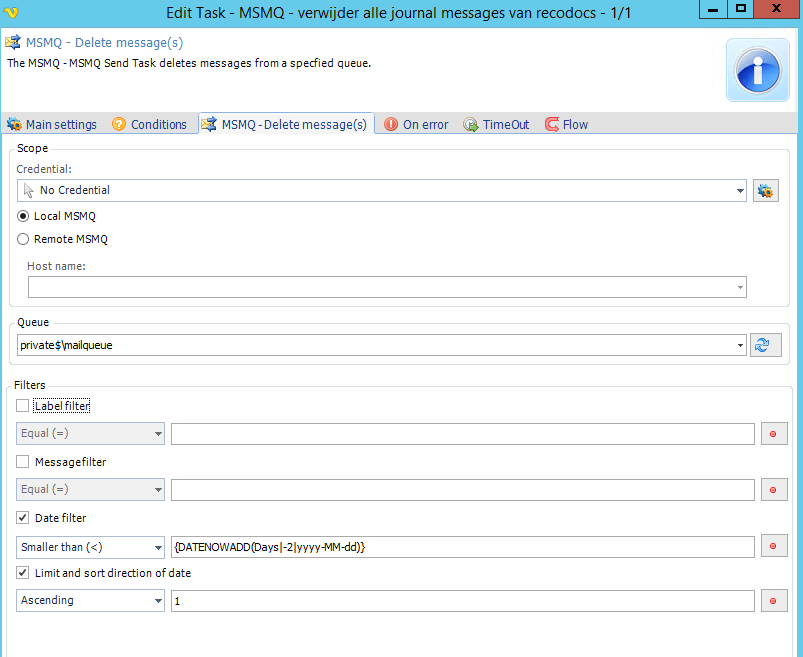The image size is (803, 657).
Task: Switch to the Main settings tab
Action: tap(52, 125)
